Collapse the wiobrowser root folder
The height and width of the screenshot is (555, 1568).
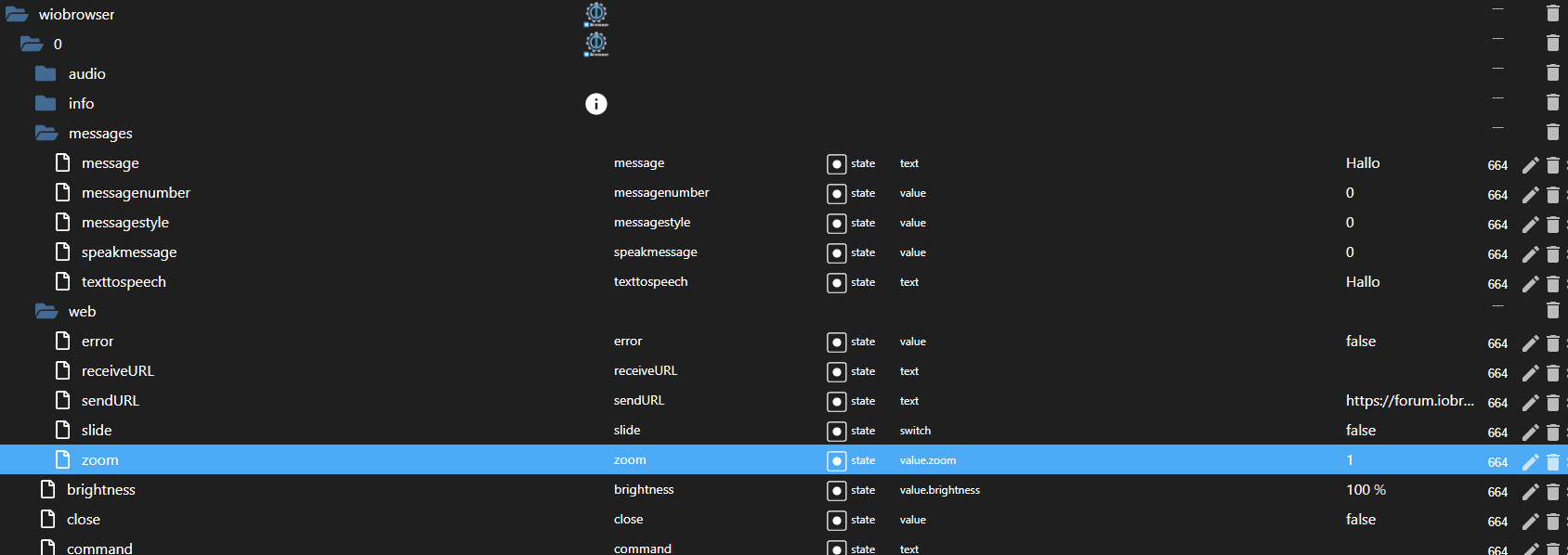17,15
